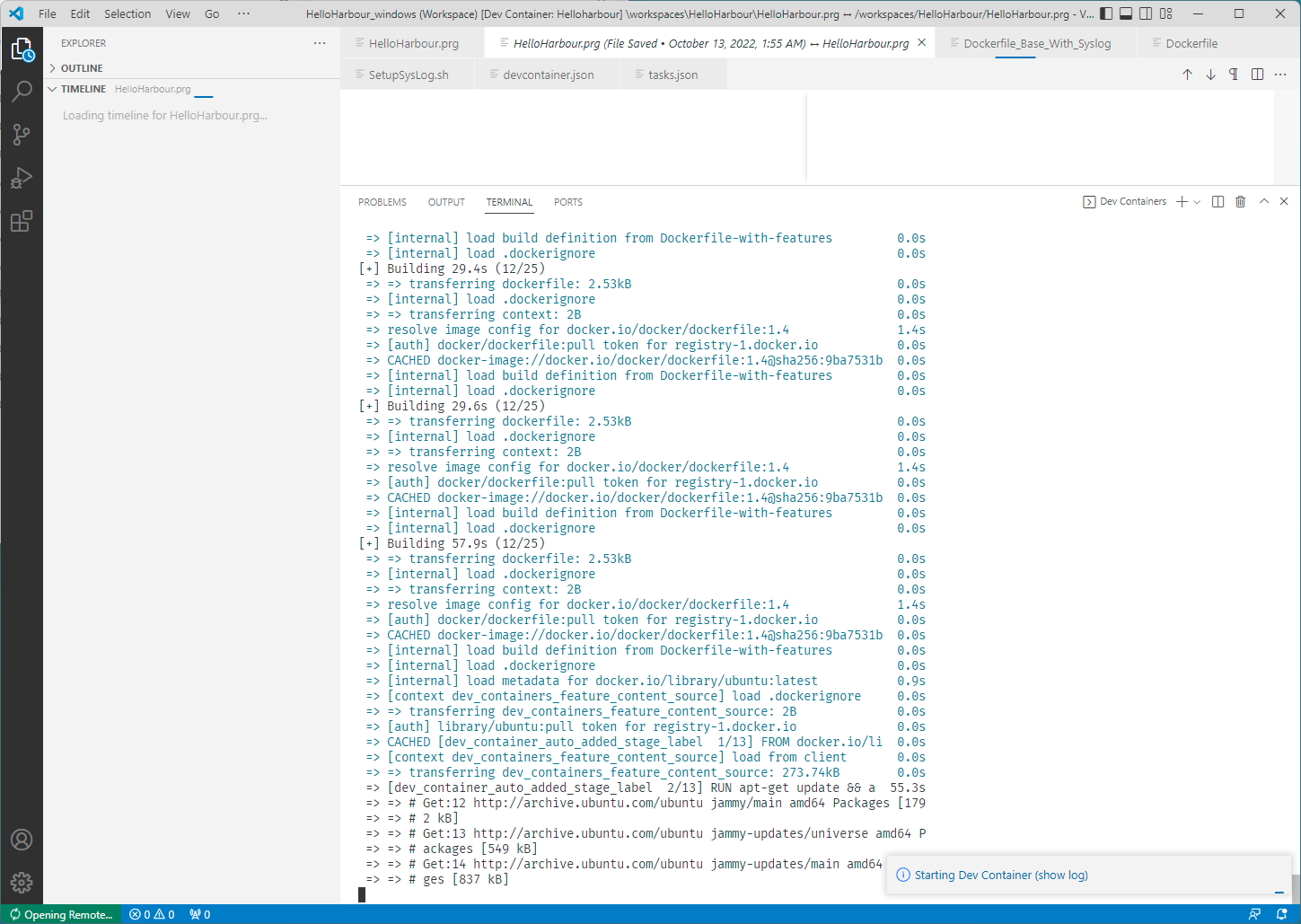
Task: Open the Accounts menu icon
Action: [x=22, y=840]
